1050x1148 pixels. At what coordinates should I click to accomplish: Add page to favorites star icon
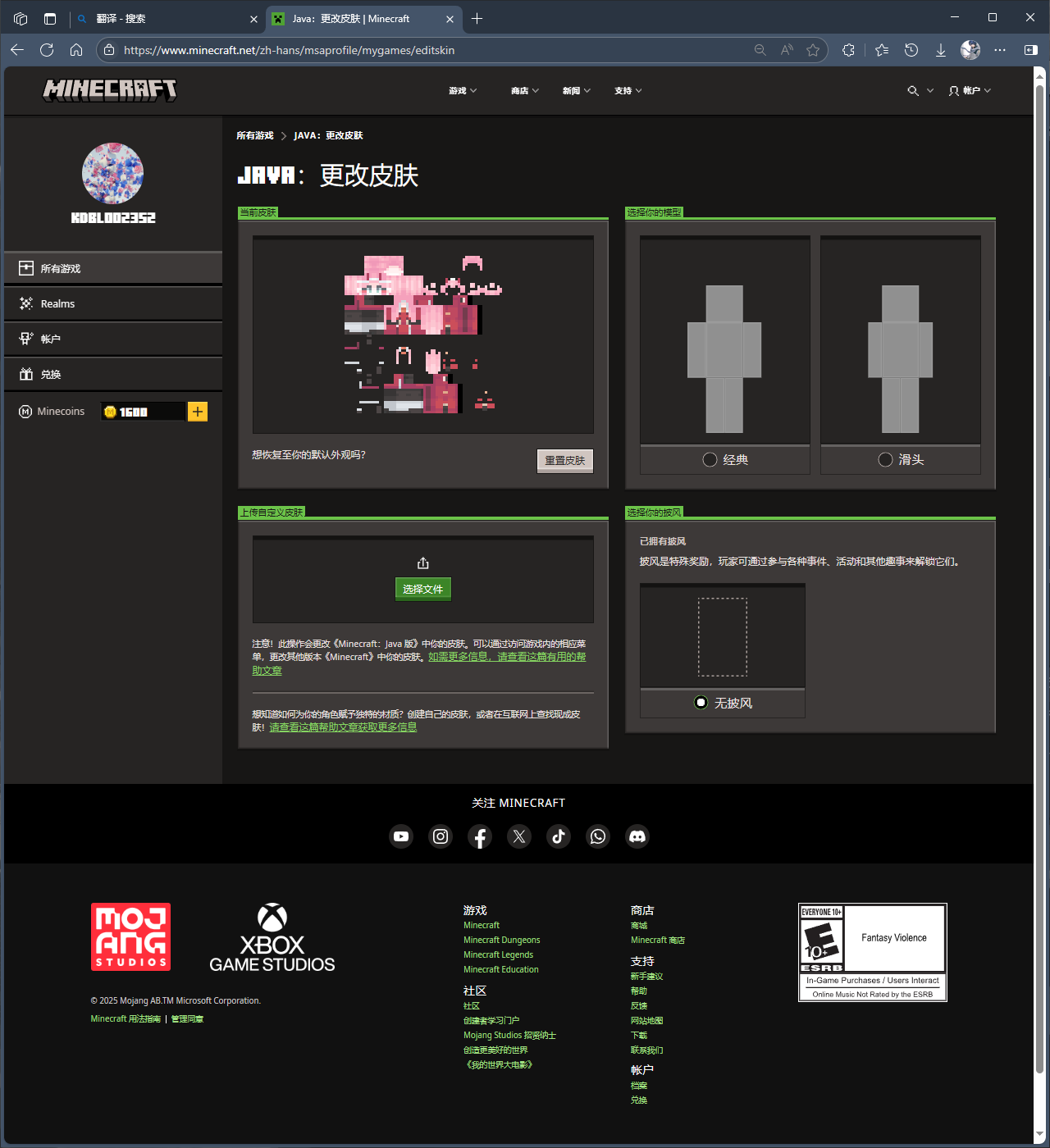[x=813, y=50]
